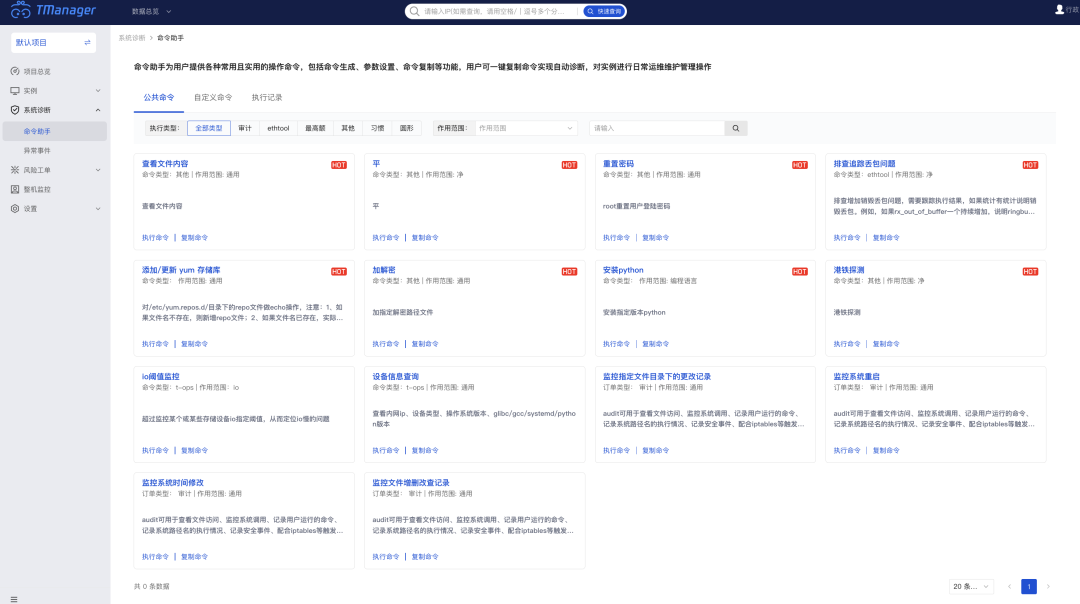Select the 审计 execution type filter

(245, 128)
